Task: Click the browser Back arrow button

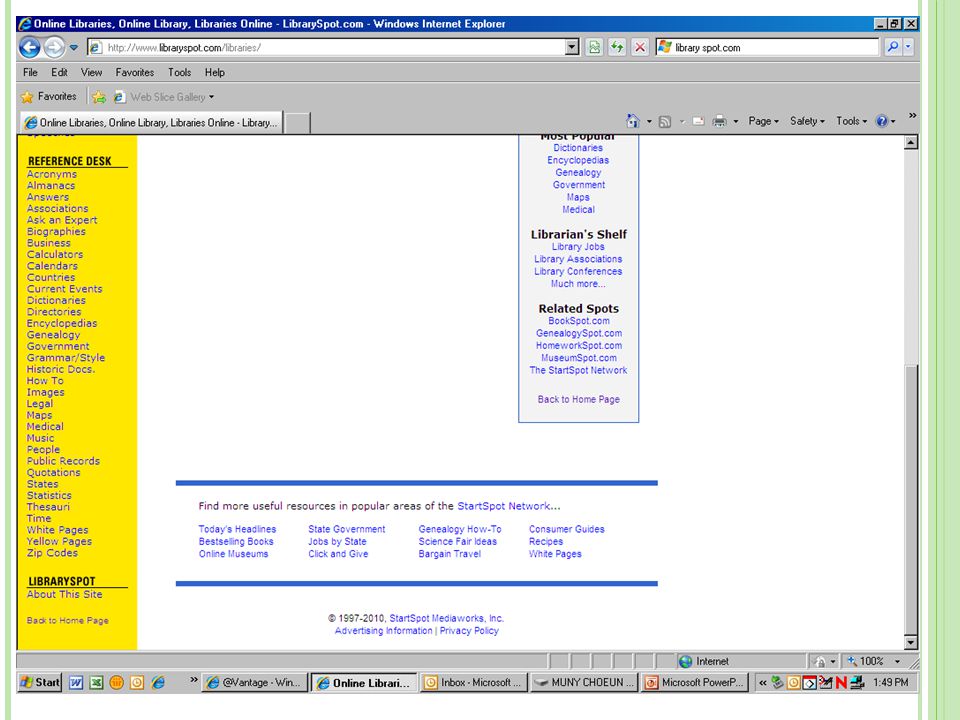Action: (x=29, y=47)
